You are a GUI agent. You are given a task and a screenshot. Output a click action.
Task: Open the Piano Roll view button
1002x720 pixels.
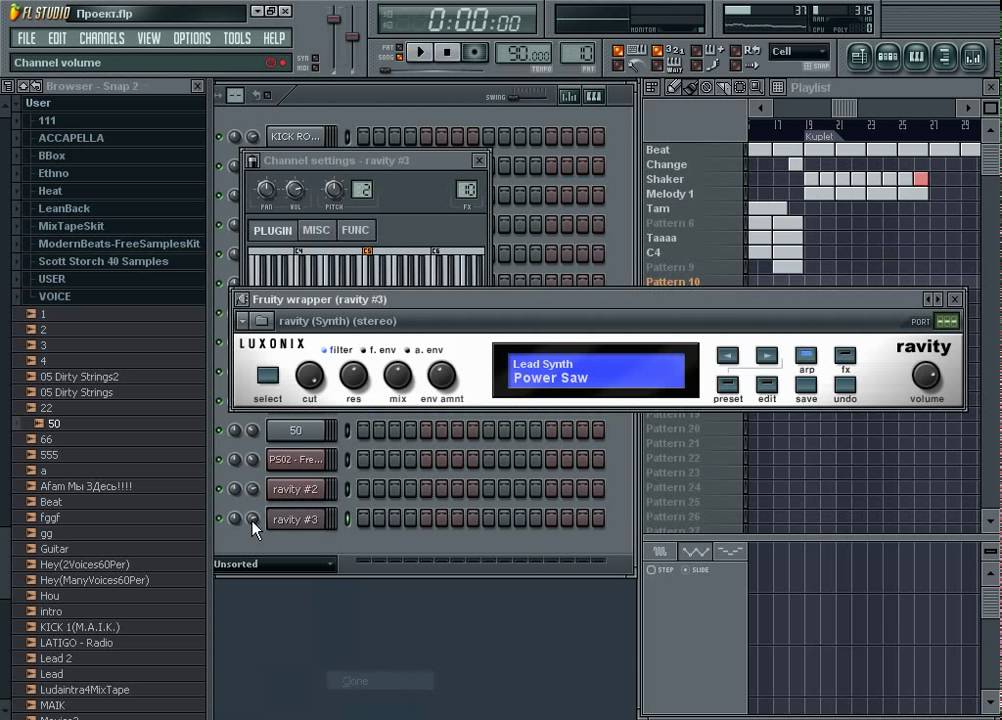coord(916,57)
